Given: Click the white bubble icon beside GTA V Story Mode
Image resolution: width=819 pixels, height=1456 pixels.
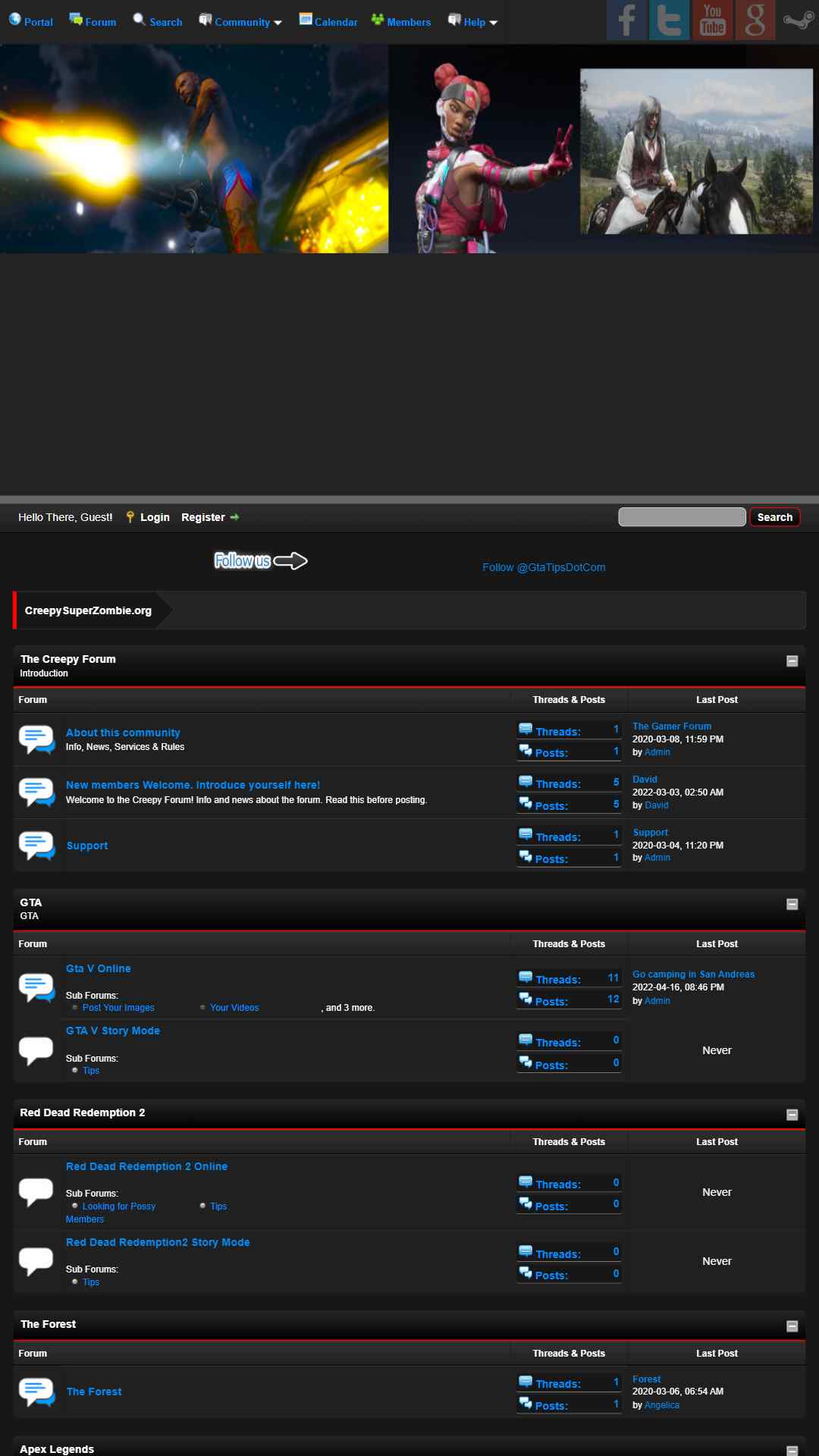Looking at the screenshot, I should pos(36,1051).
